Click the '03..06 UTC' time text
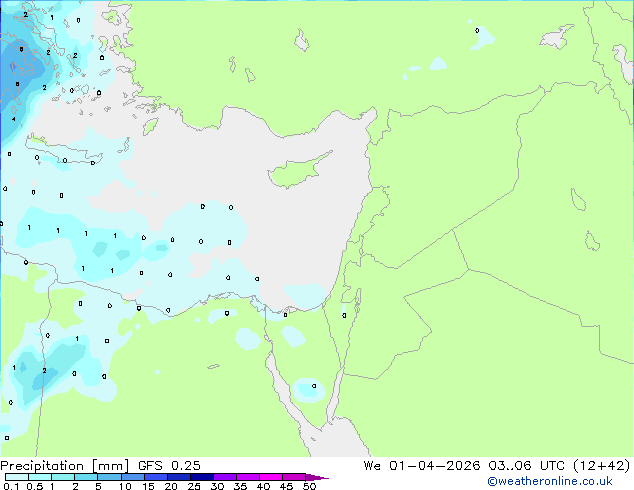Viewport: 634px width, 490px height. click(526, 466)
